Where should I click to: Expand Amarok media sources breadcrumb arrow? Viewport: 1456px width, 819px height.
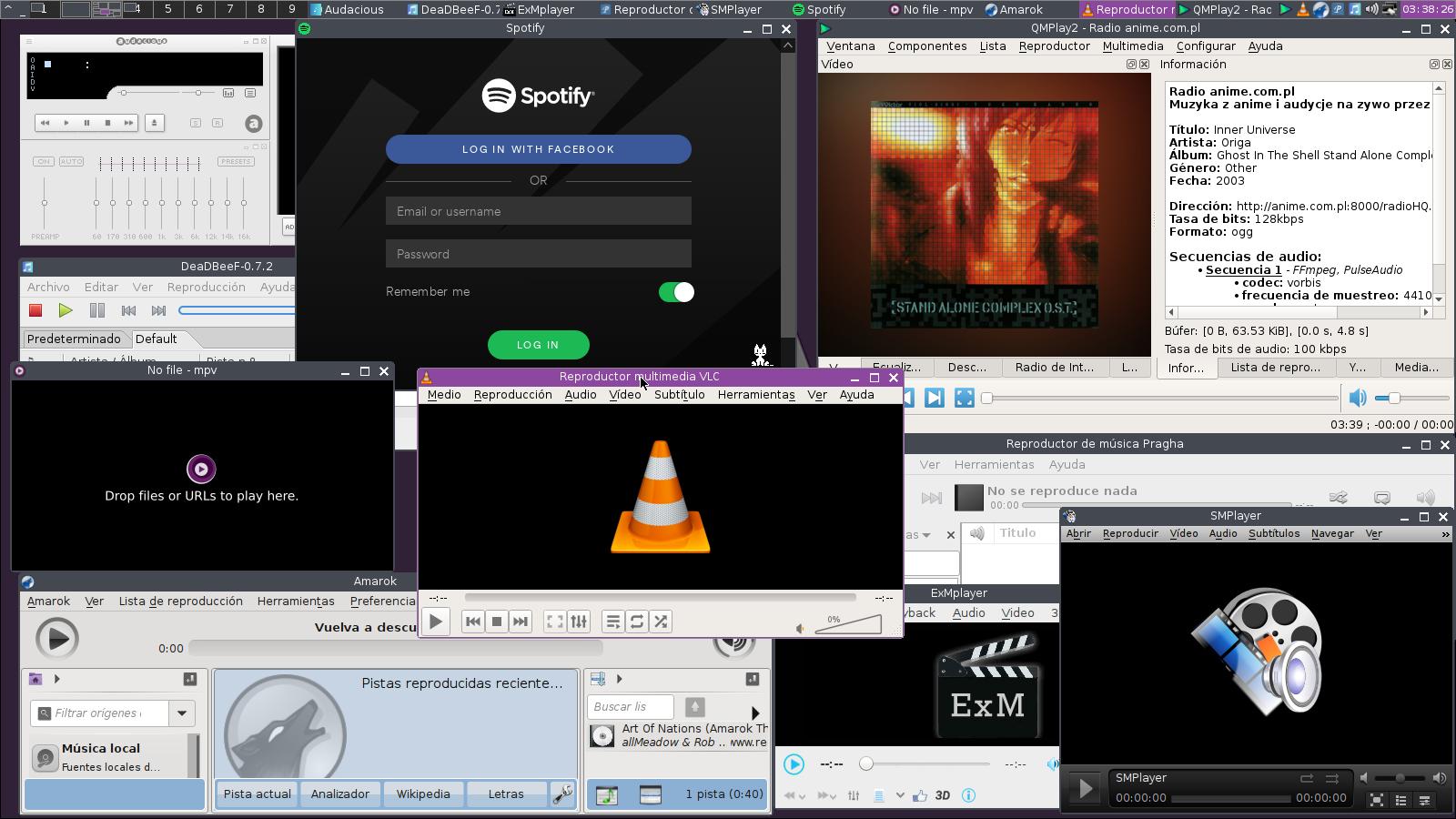(x=56, y=679)
